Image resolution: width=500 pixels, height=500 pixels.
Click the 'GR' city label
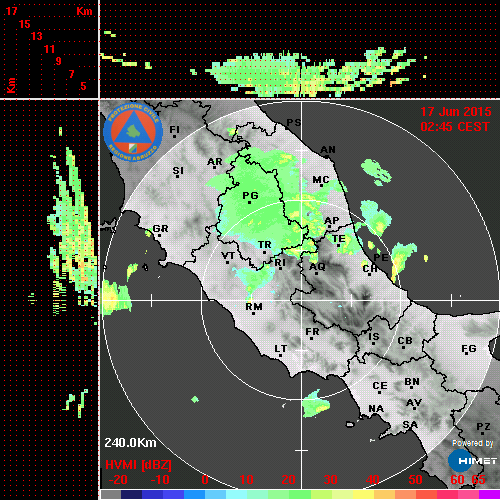[x=160, y=229]
